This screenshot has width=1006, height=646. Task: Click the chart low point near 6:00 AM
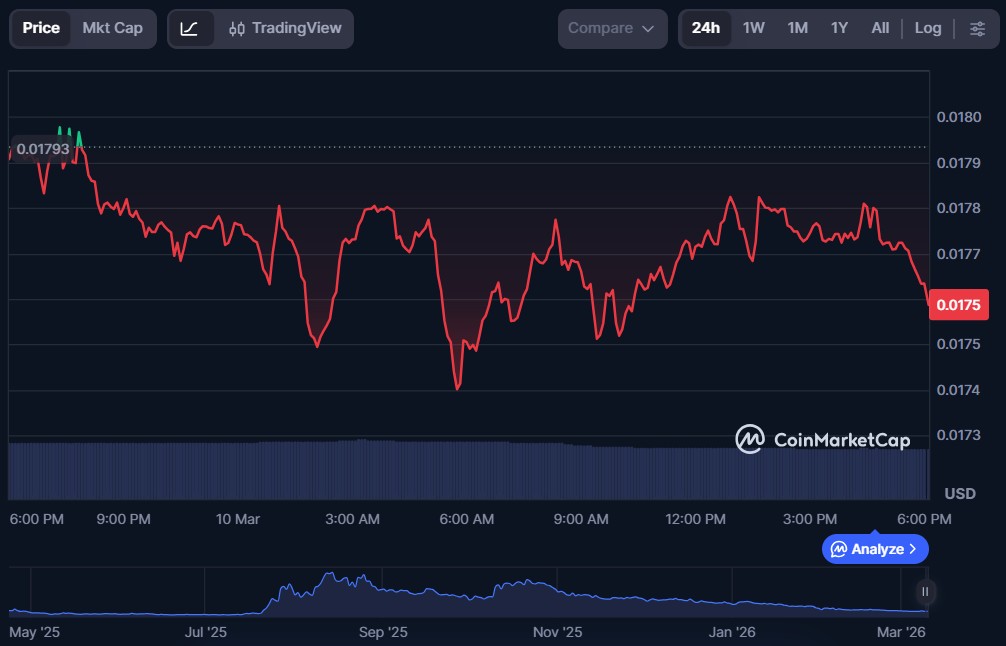(x=458, y=388)
